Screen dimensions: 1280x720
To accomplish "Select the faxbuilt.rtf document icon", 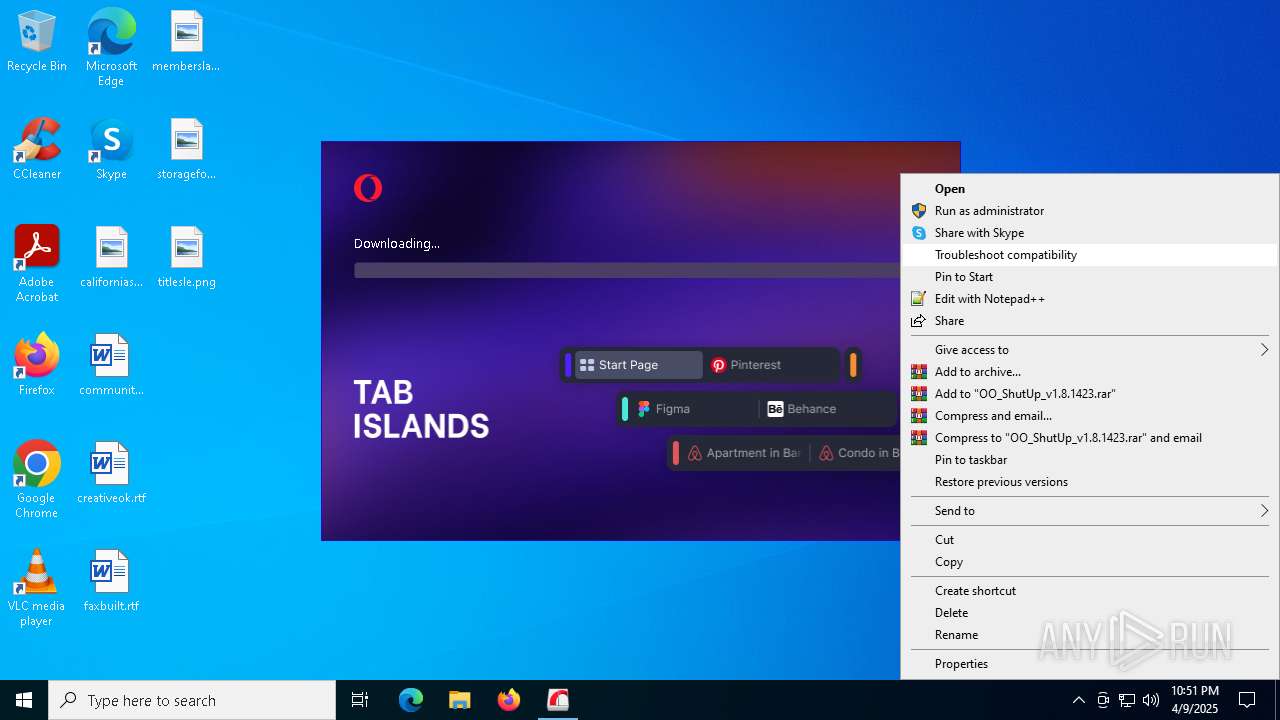I will pyautogui.click(x=111, y=581).
